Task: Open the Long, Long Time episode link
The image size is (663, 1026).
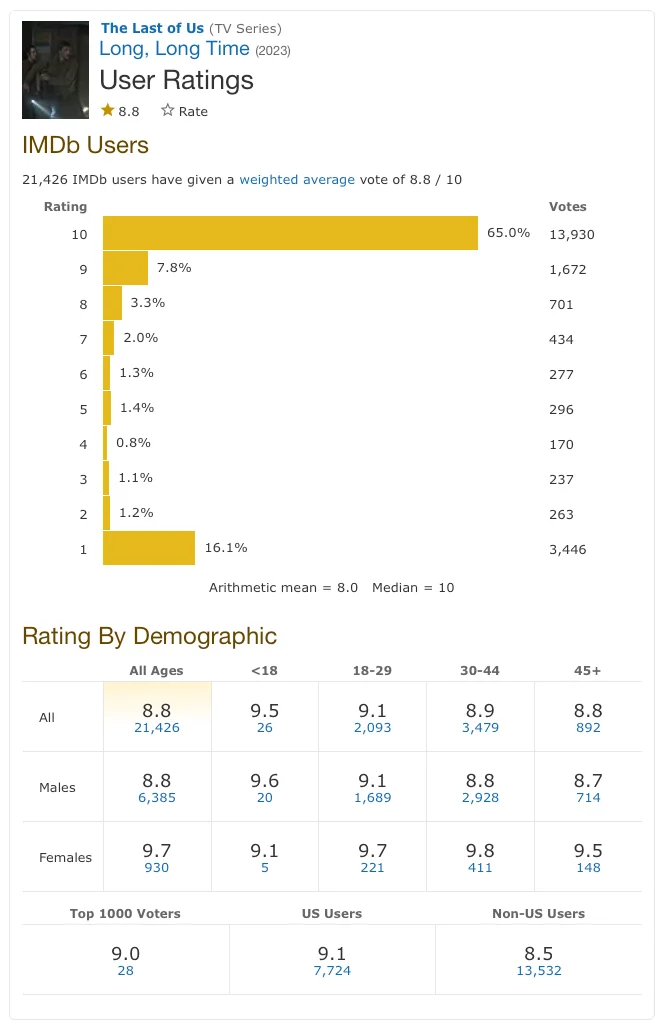Action: [175, 49]
